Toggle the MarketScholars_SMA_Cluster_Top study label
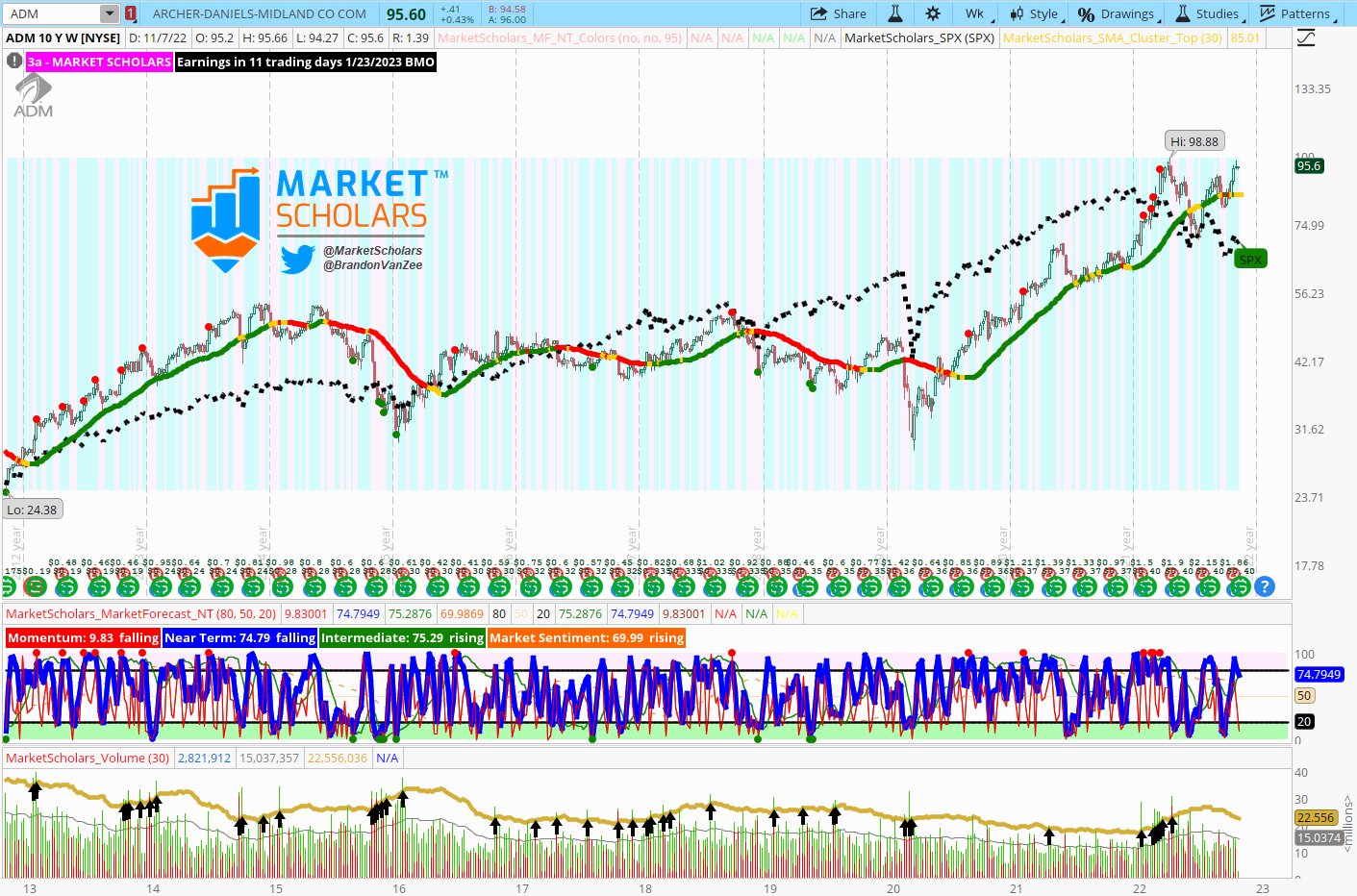 (x=1111, y=38)
